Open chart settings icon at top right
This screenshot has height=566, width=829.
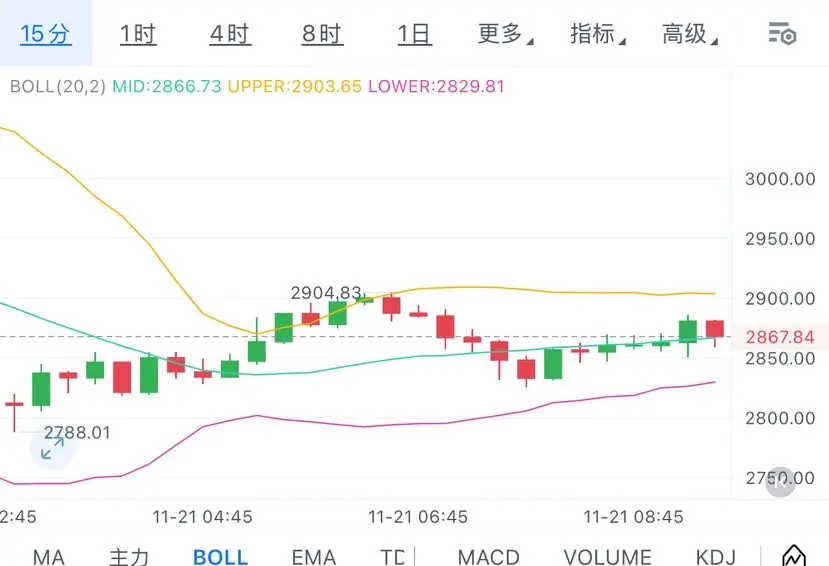(782, 34)
